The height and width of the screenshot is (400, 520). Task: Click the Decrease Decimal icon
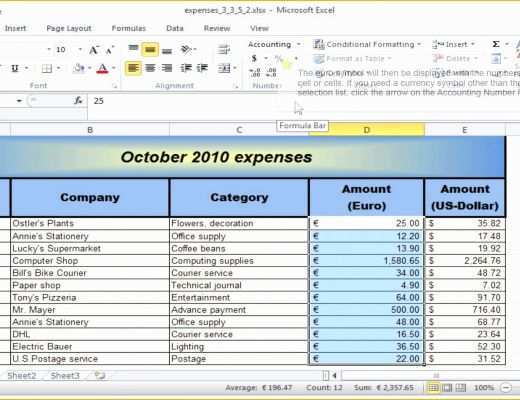click(x=272, y=72)
